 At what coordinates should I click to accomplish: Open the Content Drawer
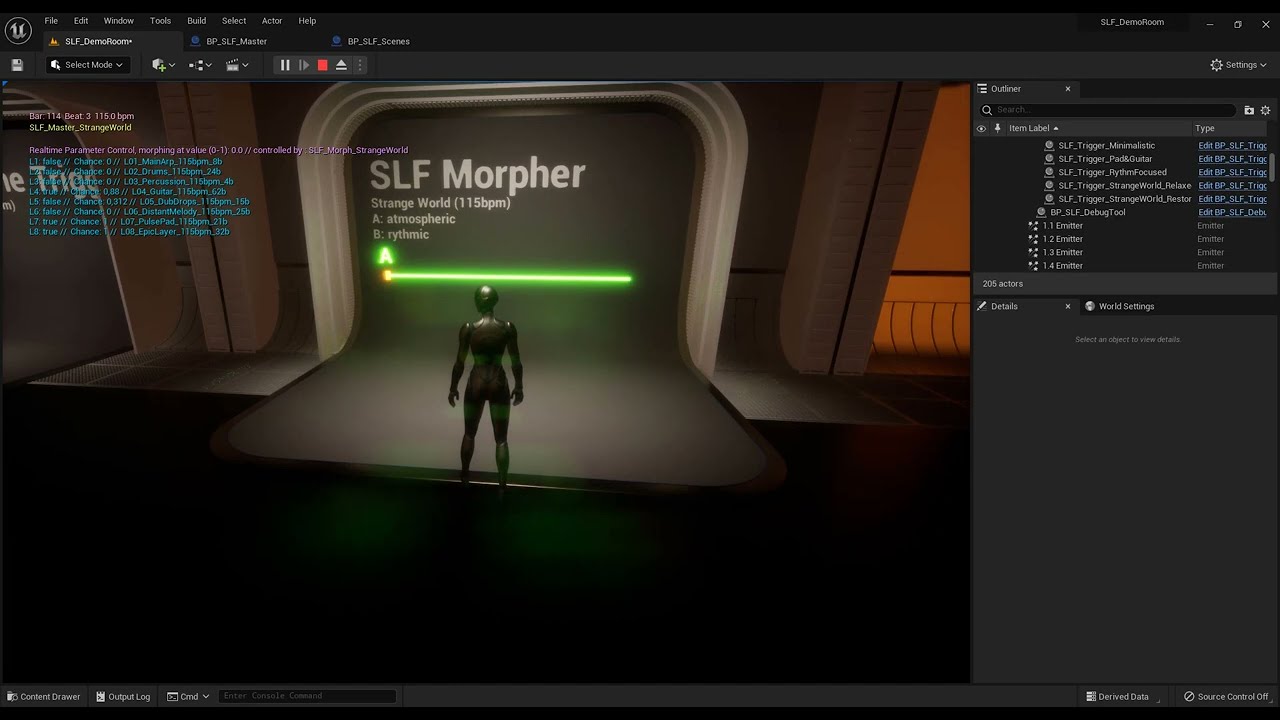[44, 696]
